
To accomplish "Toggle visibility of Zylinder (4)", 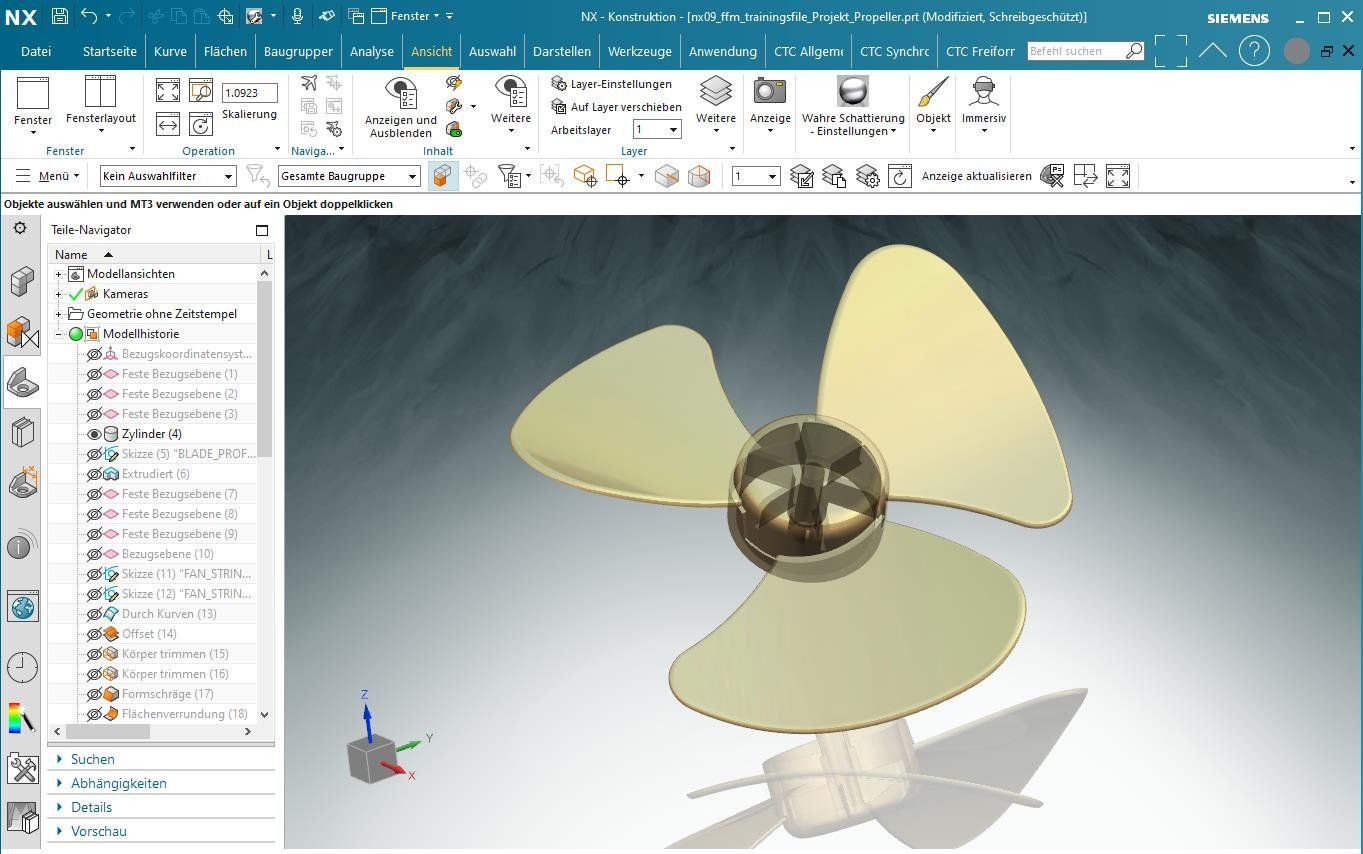I will 95,434.
